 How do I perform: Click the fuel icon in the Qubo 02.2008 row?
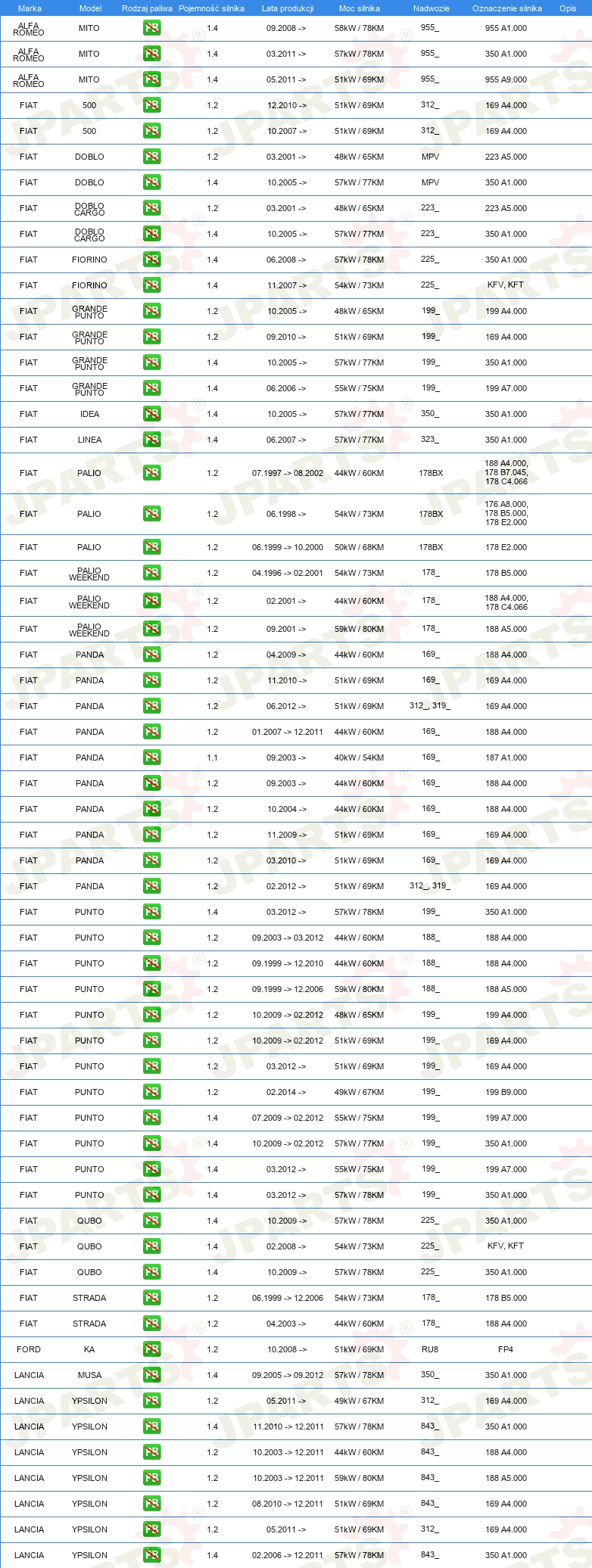point(151,1246)
